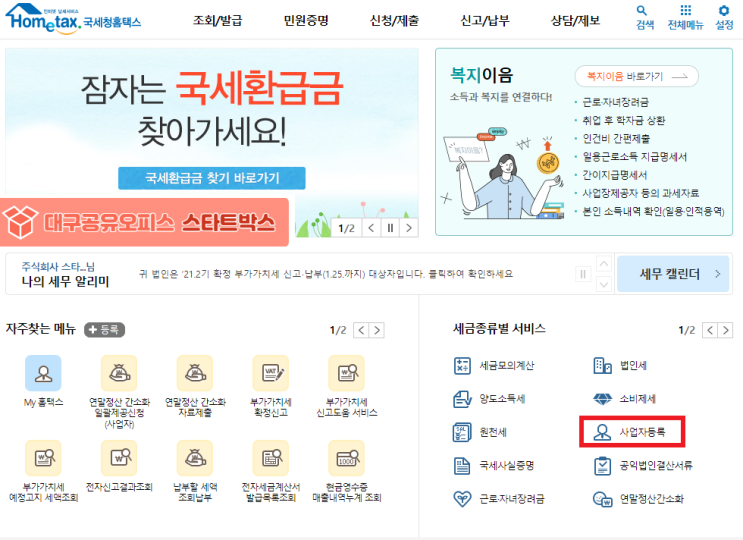The height and width of the screenshot is (540, 743).
Task: Show previous main banner slide
Action: 371,228
